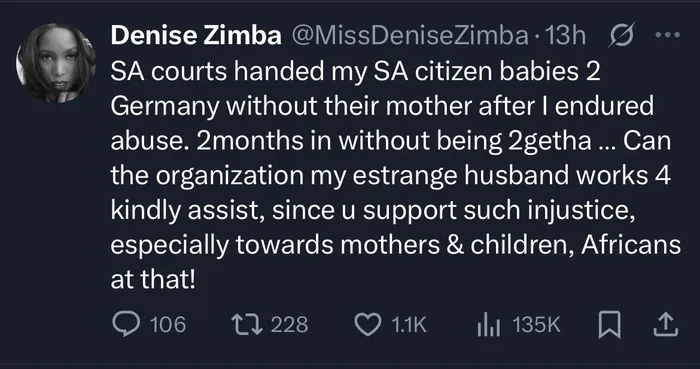Open the three-dot more options menu
The width and height of the screenshot is (700, 369).
668,35
